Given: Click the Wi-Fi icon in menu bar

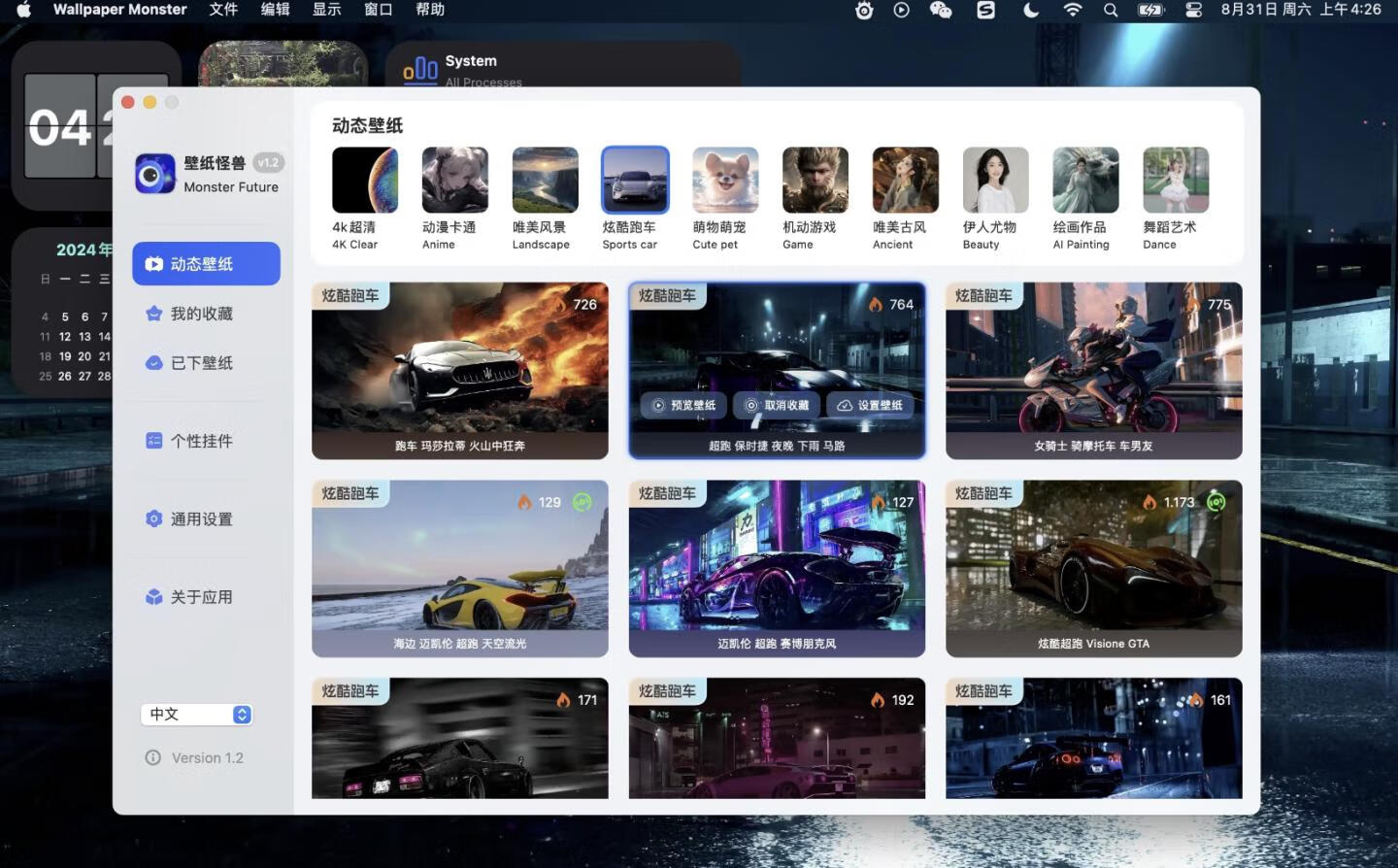Looking at the screenshot, I should 1073,10.
